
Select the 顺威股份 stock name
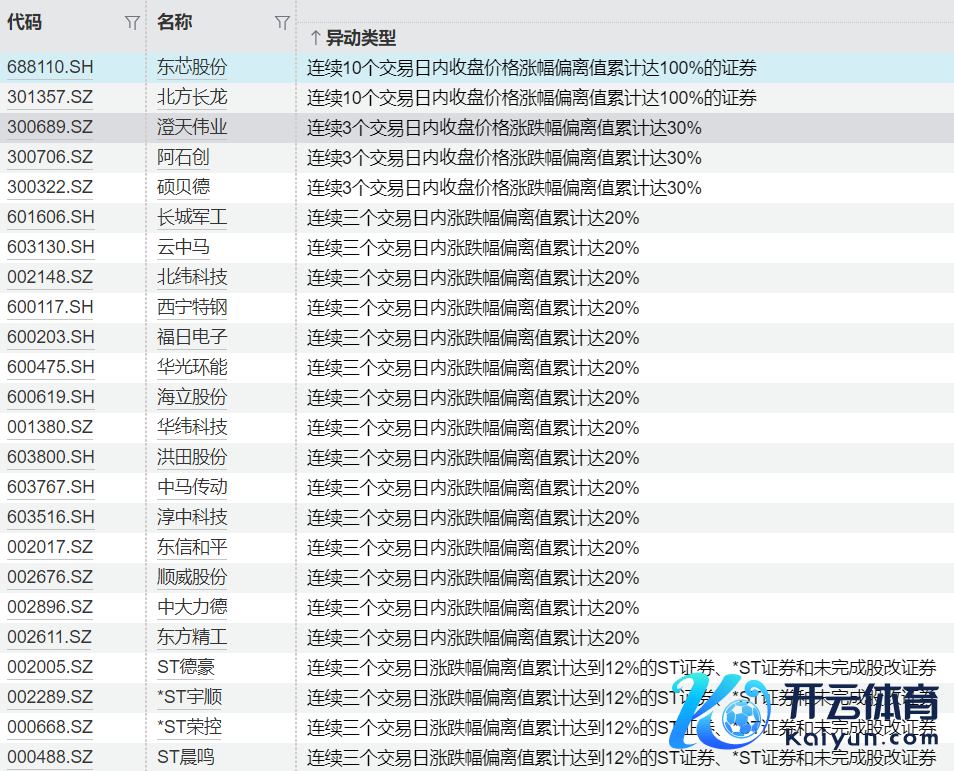[192, 578]
